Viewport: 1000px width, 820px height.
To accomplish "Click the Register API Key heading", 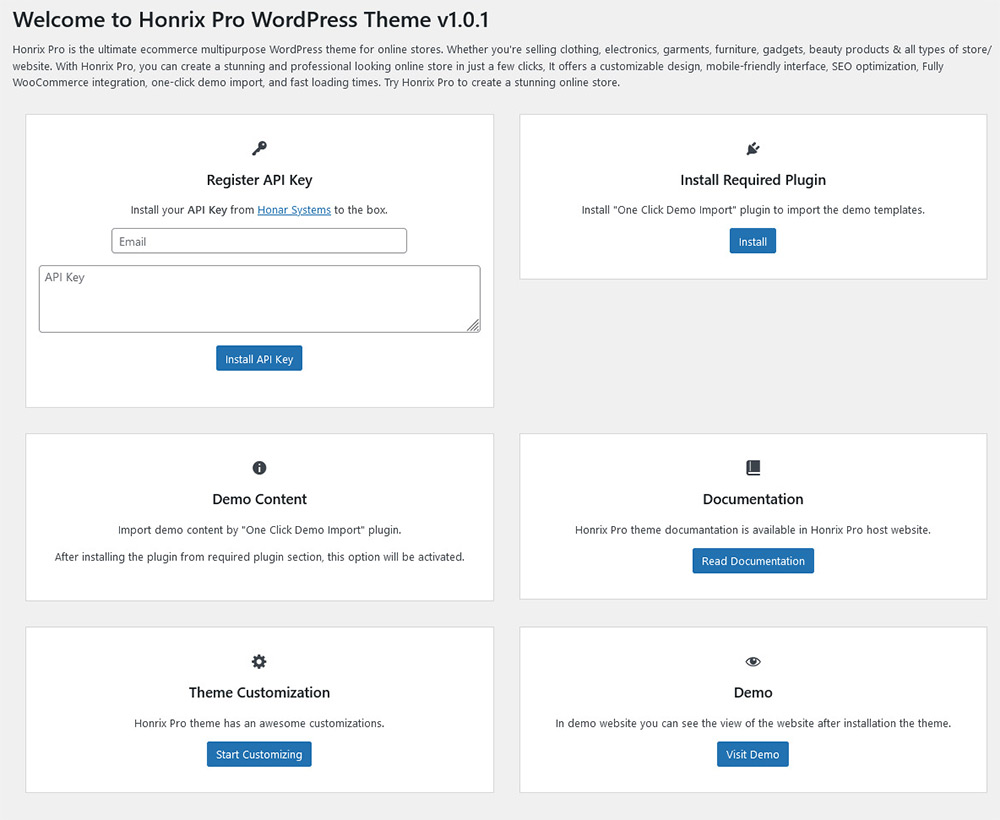I will (x=259, y=180).
